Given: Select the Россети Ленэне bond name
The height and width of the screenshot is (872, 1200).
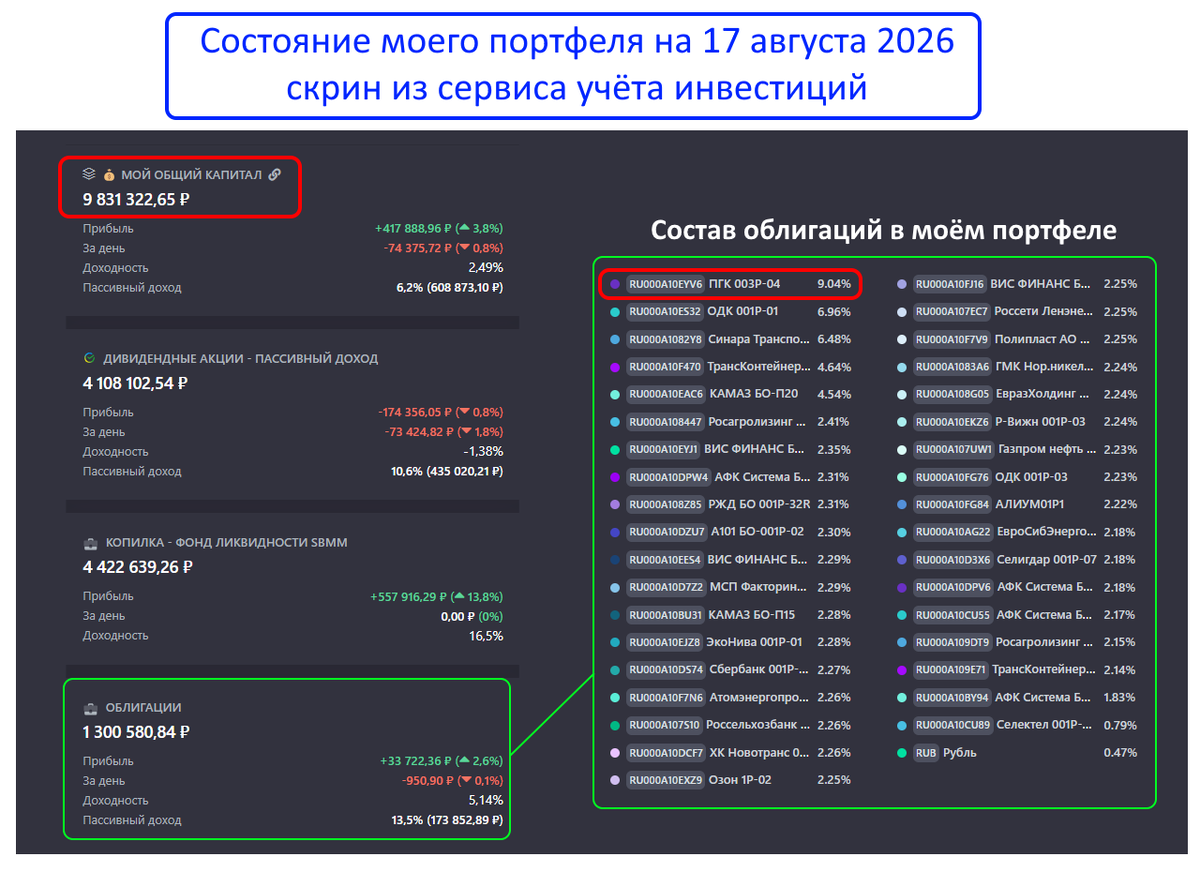Looking at the screenshot, I should pos(1046,312).
